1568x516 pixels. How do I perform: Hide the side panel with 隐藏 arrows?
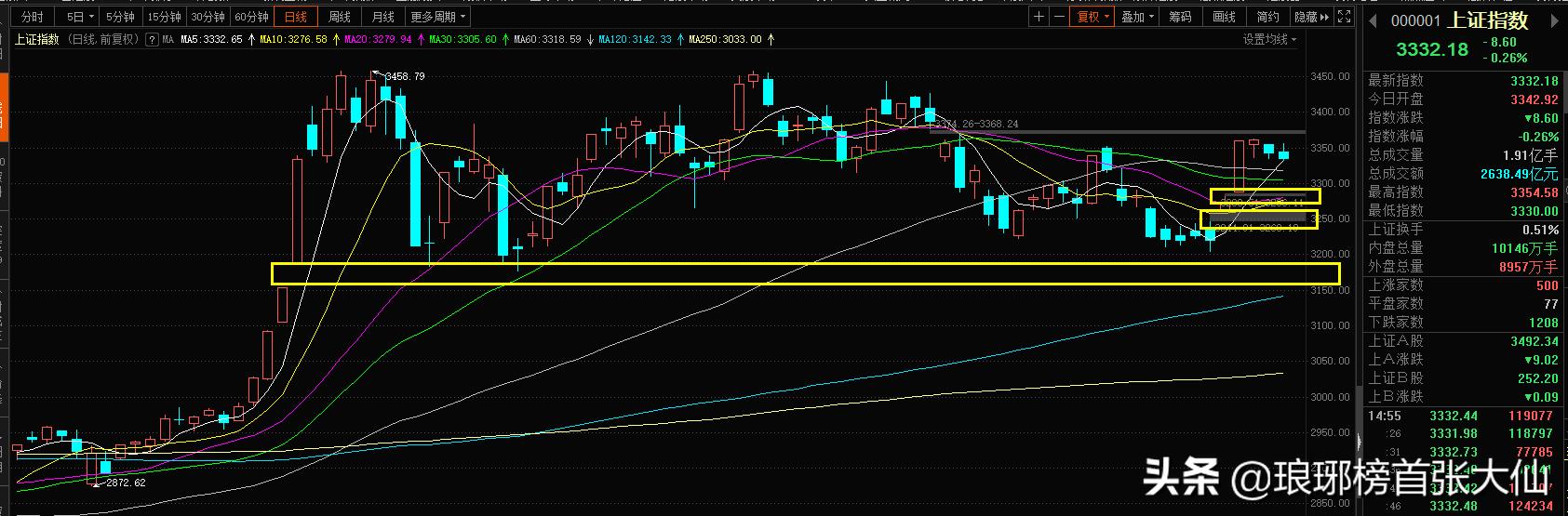pyautogui.click(x=1312, y=17)
